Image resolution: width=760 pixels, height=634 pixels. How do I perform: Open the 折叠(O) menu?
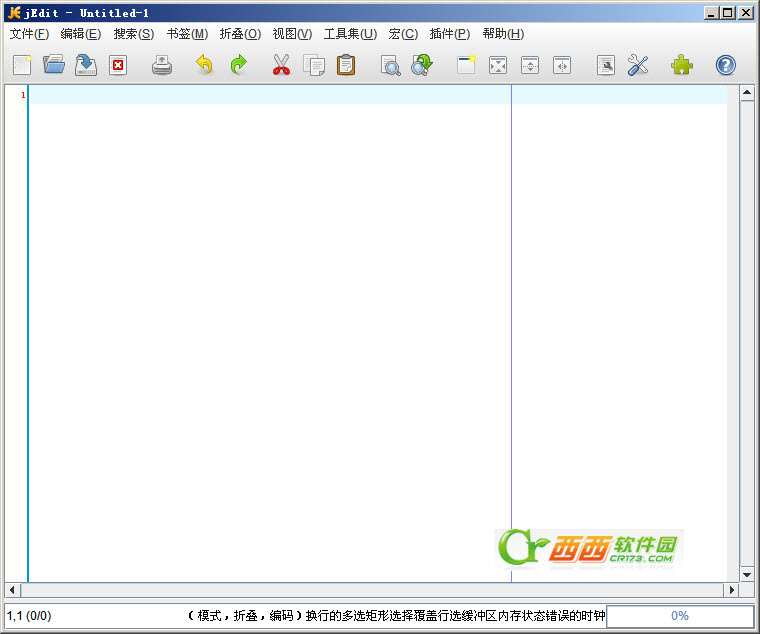tap(240, 34)
